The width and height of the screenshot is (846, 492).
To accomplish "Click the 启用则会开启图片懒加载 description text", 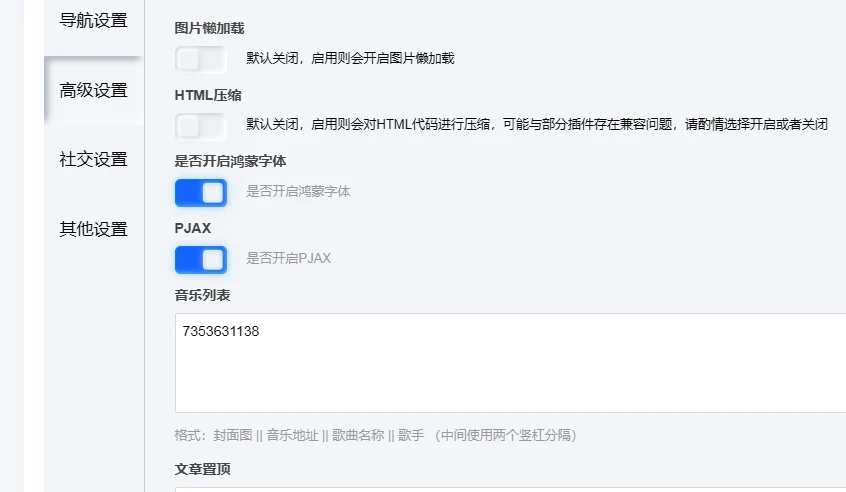I will pyautogui.click(x=350, y=59).
